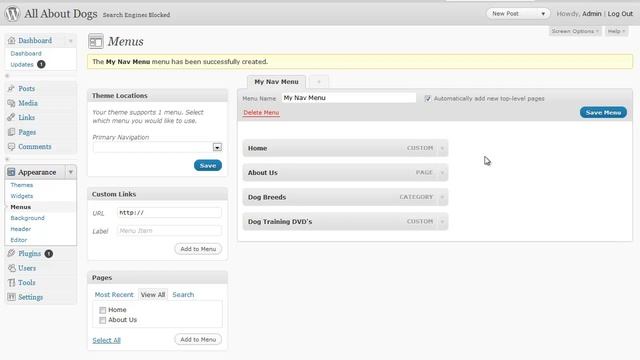Screen dimensions: 640x360
Task: Click the WordPress logo icon
Action: (12, 13)
